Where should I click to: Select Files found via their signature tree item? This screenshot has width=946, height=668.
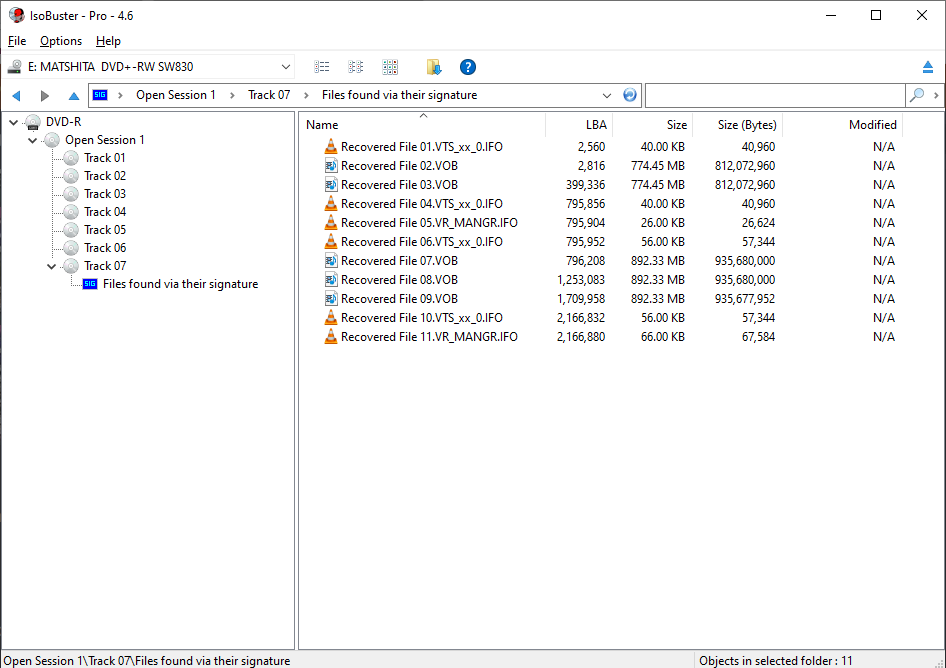click(180, 284)
